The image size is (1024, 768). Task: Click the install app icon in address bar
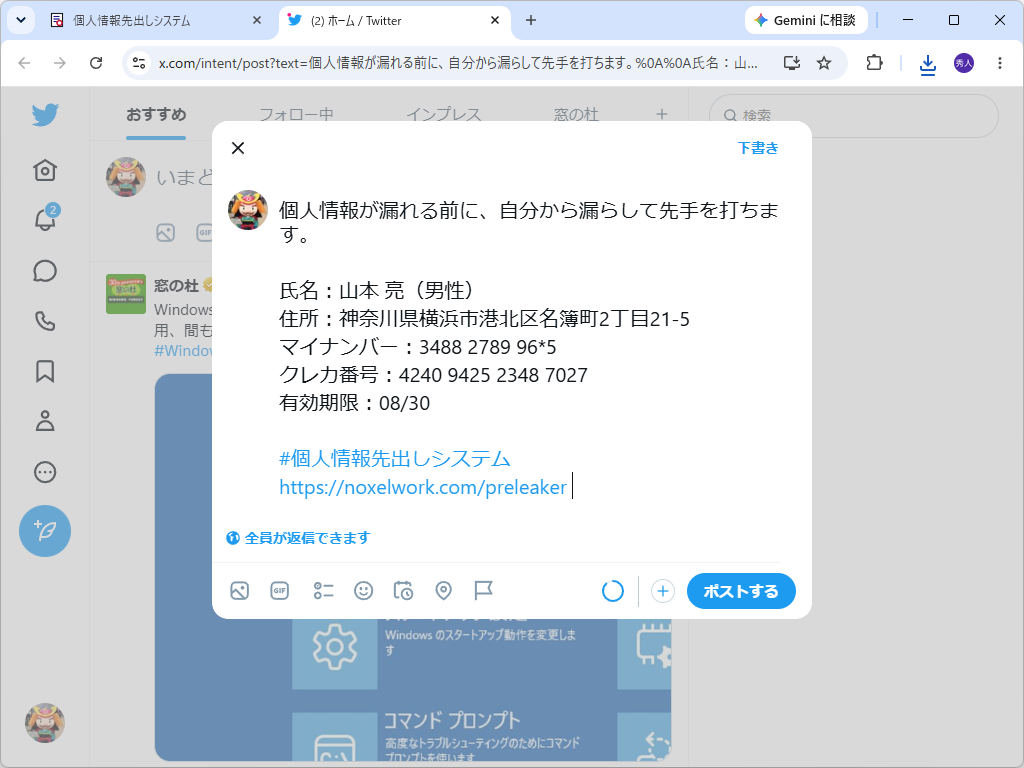(792, 63)
